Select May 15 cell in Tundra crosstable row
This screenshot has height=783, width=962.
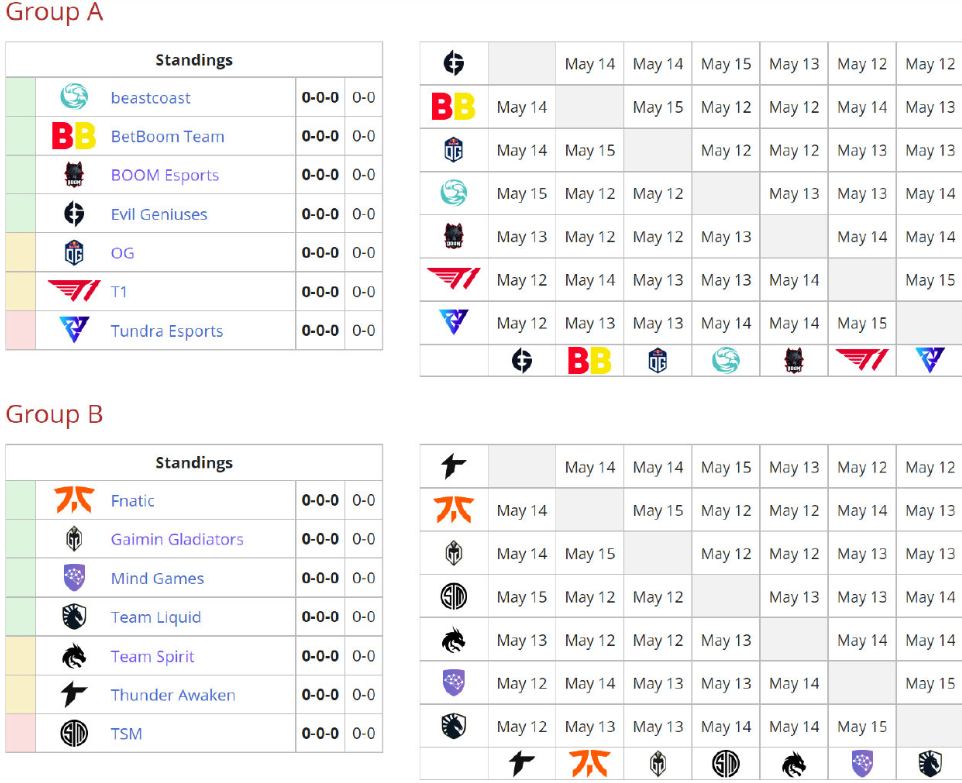pyautogui.click(x=862, y=323)
